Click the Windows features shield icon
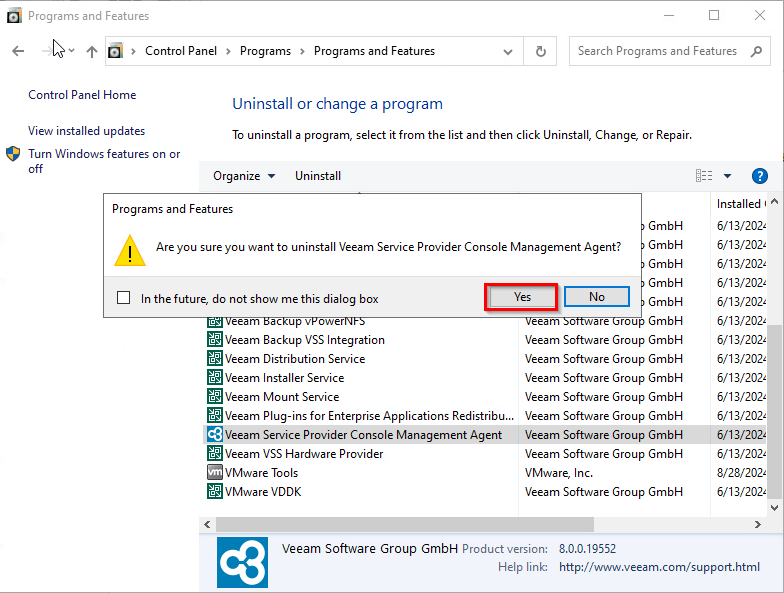The width and height of the screenshot is (784, 593). [x=13, y=154]
